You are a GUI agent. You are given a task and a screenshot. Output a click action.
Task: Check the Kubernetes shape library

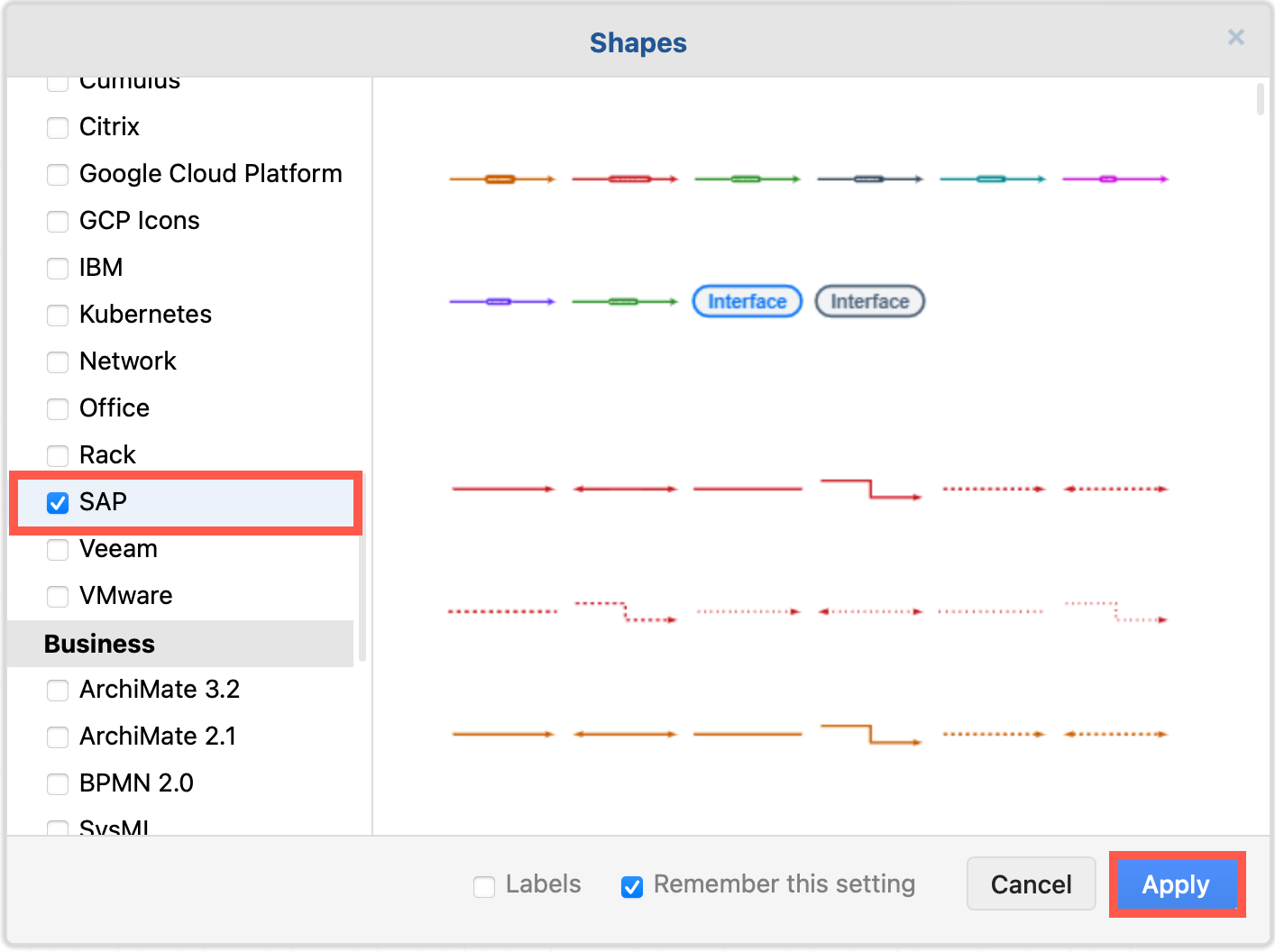tap(57, 316)
